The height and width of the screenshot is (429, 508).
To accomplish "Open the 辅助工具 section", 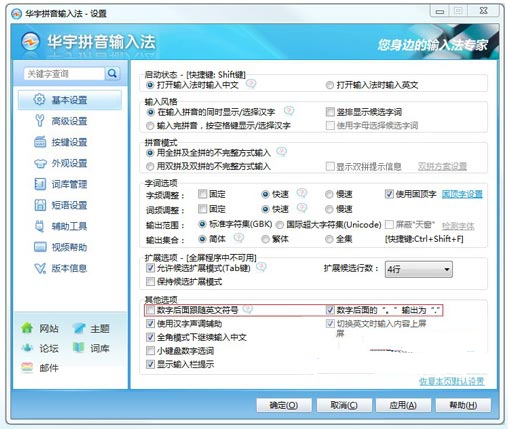I will pyautogui.click(x=70, y=226).
